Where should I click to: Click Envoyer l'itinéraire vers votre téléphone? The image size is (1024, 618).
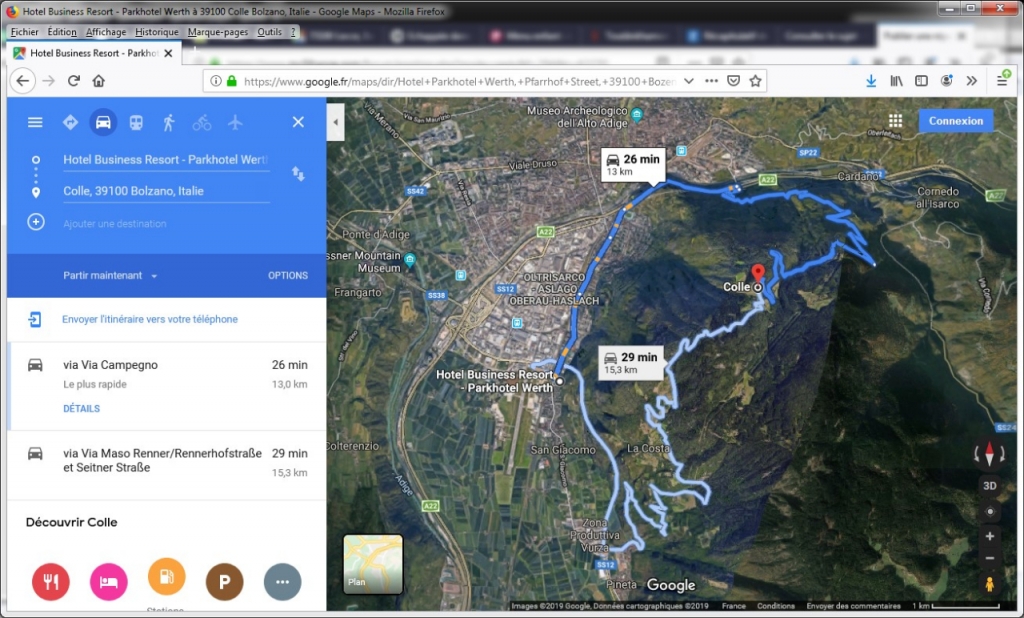[x=150, y=319]
